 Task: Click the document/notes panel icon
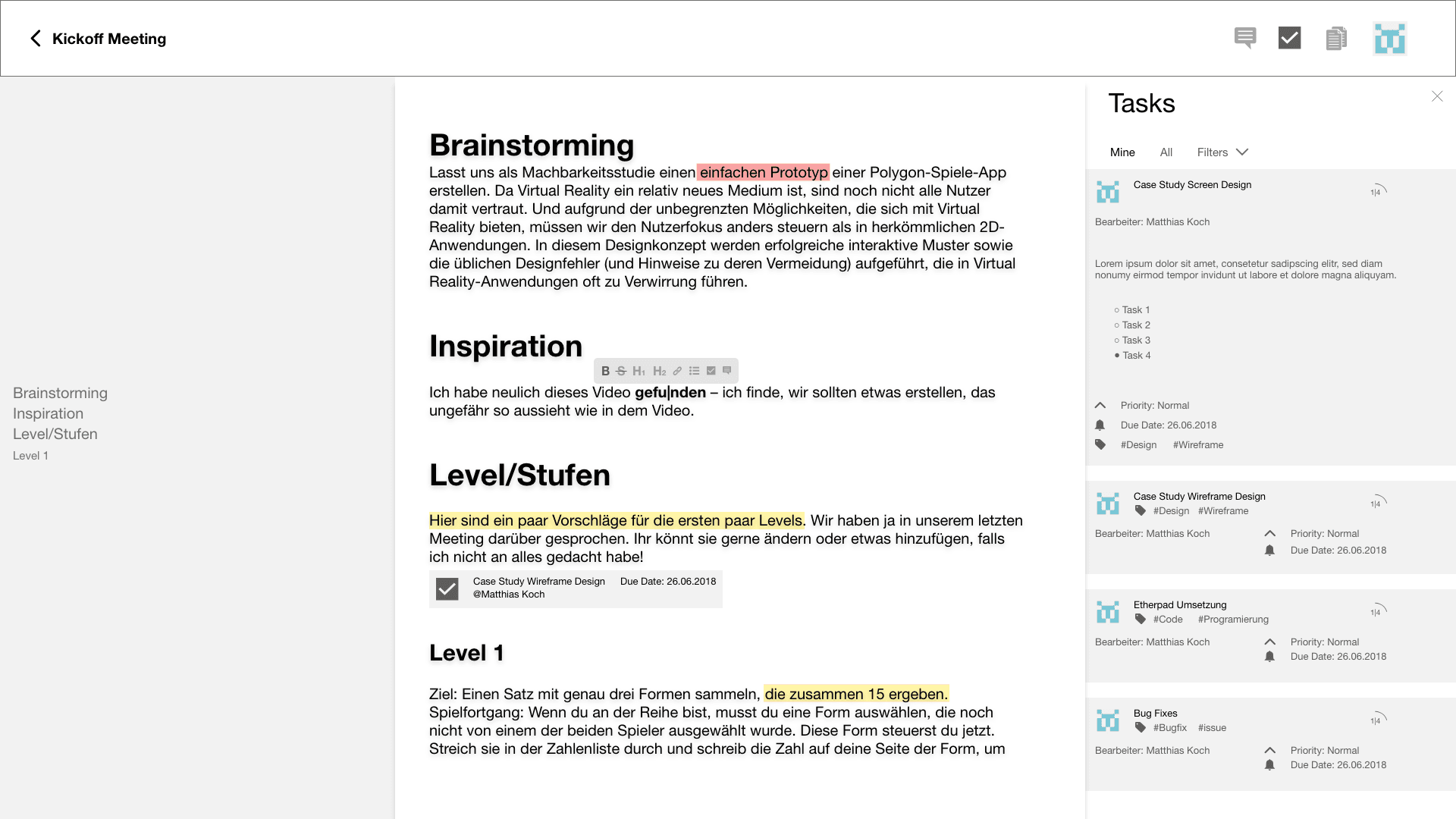1337,38
